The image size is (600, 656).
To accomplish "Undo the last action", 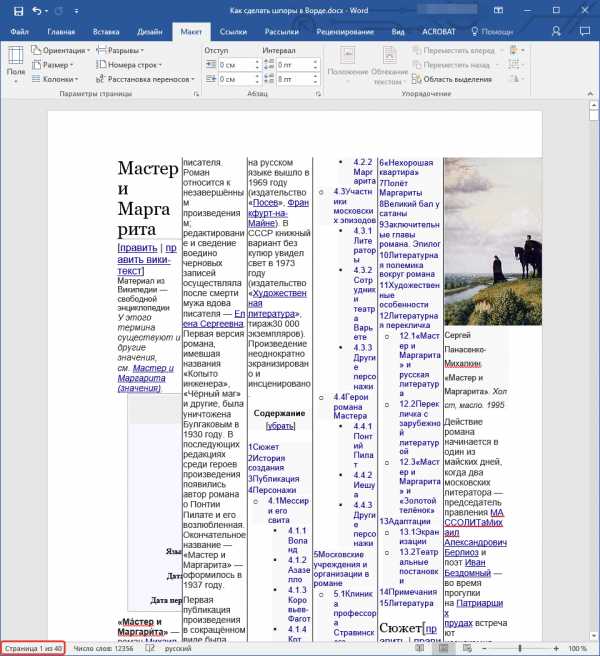I will coord(36,11).
